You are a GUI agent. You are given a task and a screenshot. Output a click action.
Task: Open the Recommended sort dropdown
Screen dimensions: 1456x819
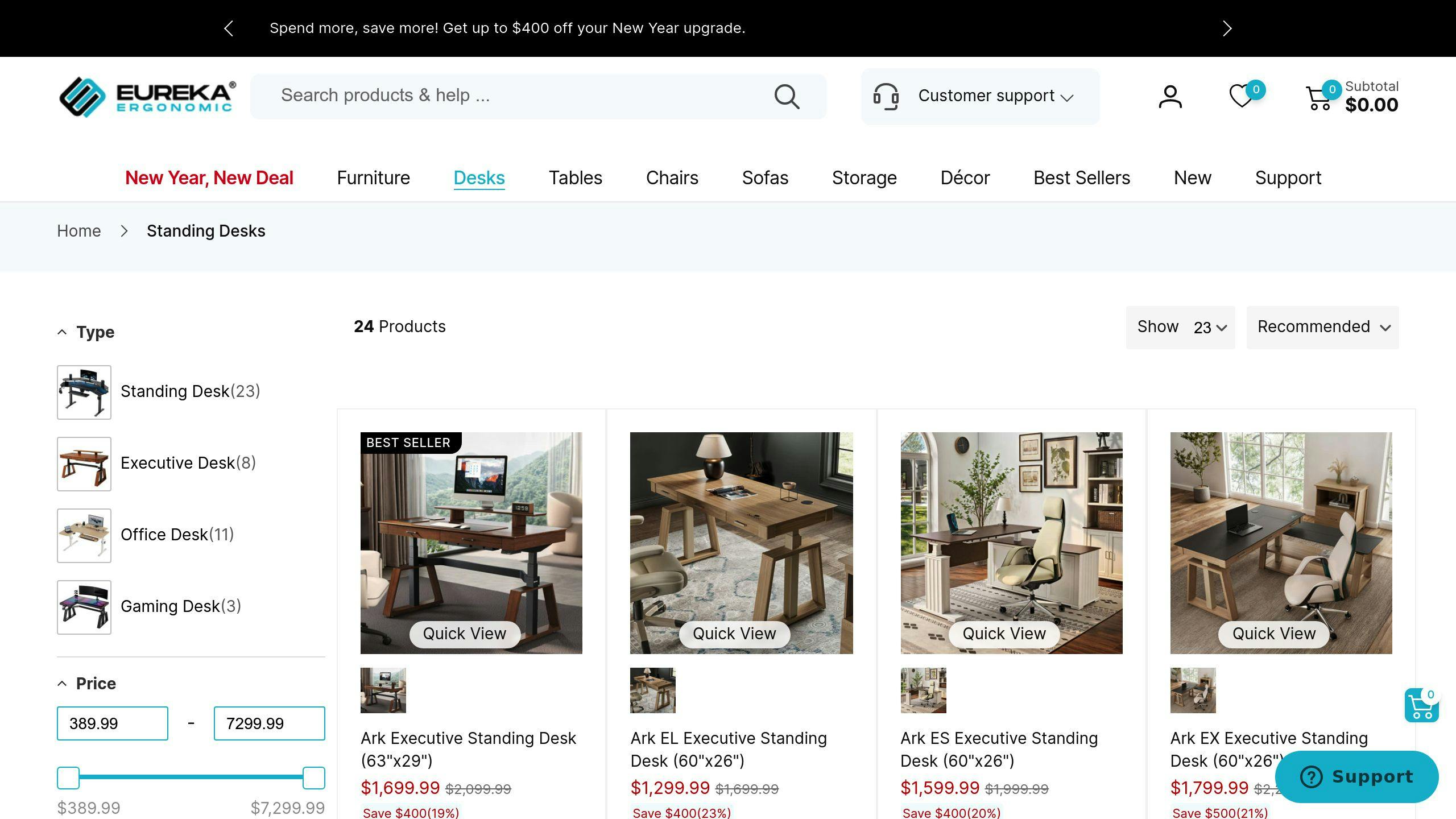(1323, 328)
